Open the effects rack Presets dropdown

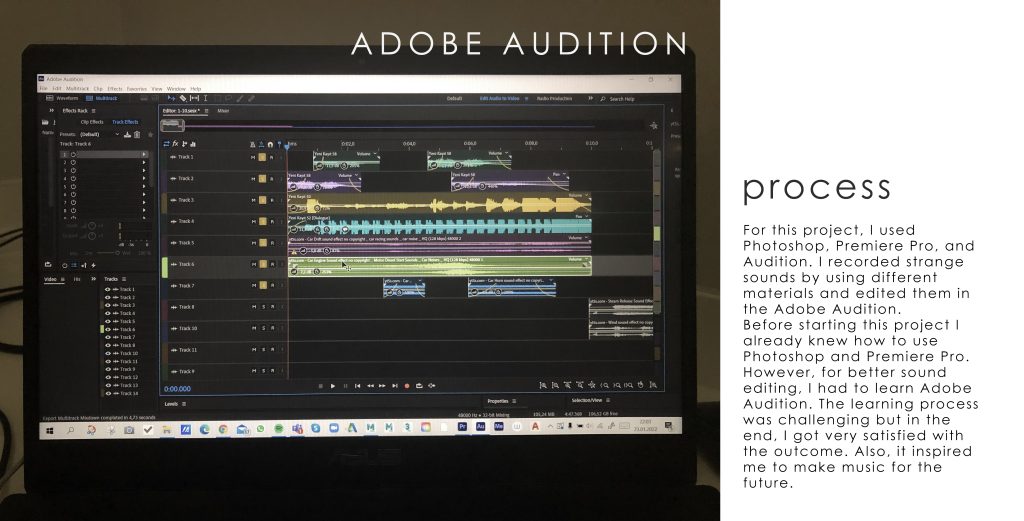tap(117, 134)
